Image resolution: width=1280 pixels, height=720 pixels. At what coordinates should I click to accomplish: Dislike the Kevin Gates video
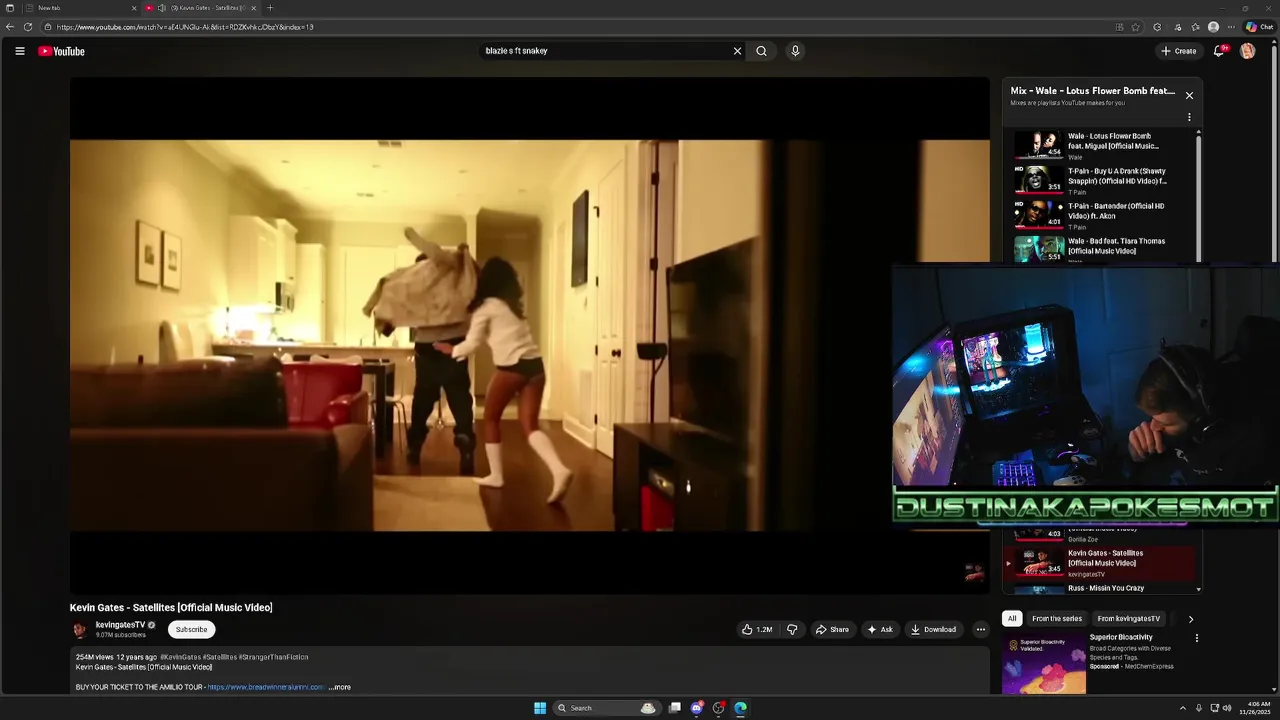792,629
